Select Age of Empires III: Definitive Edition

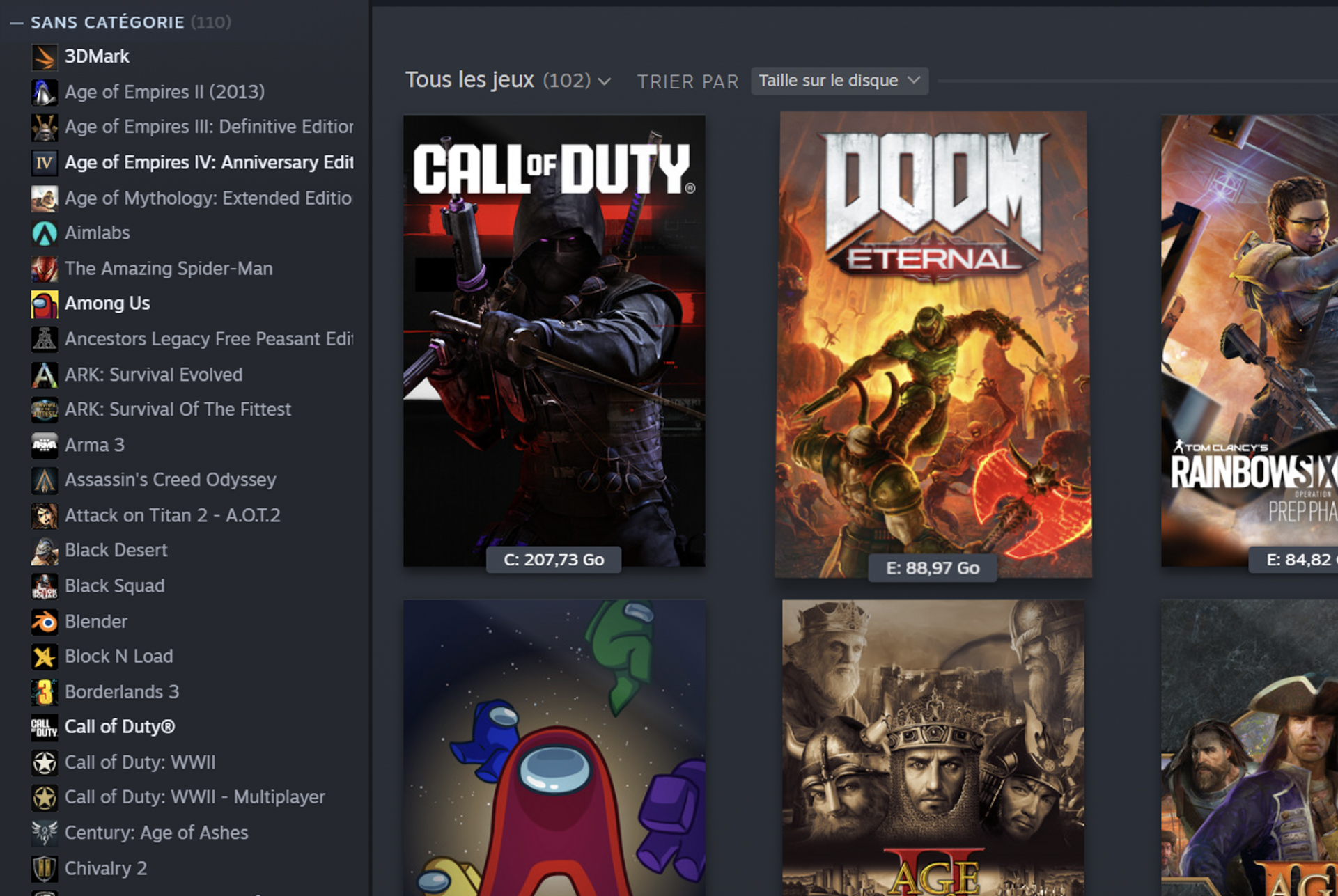tap(209, 127)
